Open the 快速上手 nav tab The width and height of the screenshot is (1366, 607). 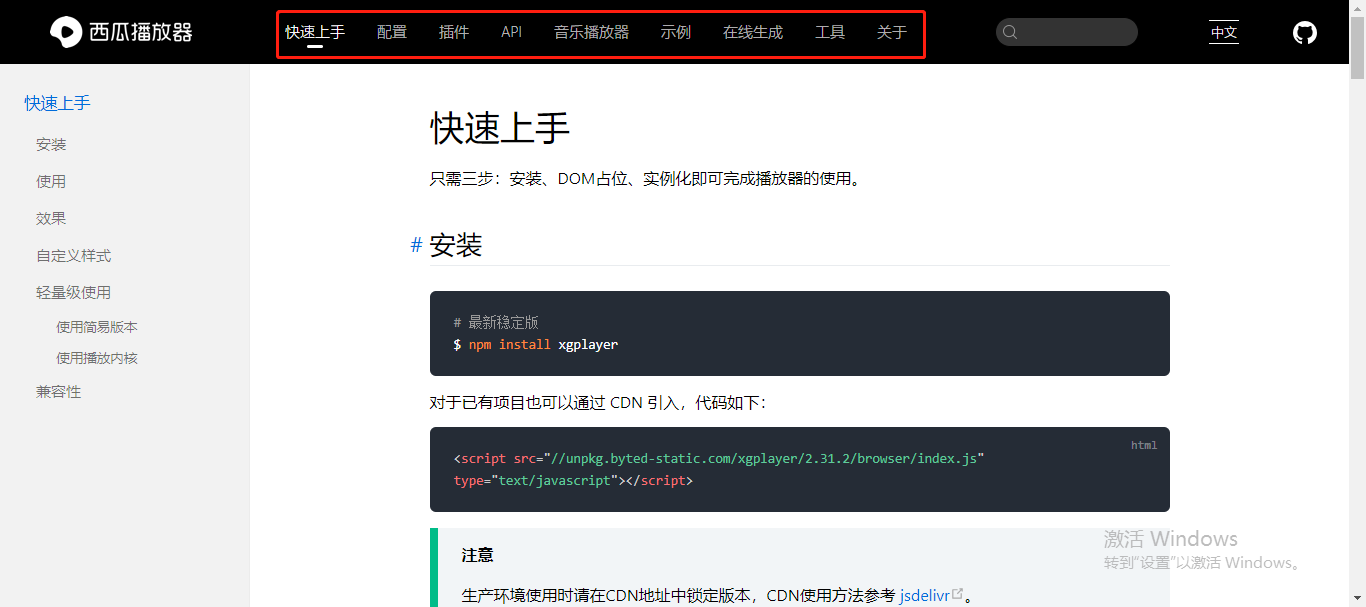click(315, 32)
